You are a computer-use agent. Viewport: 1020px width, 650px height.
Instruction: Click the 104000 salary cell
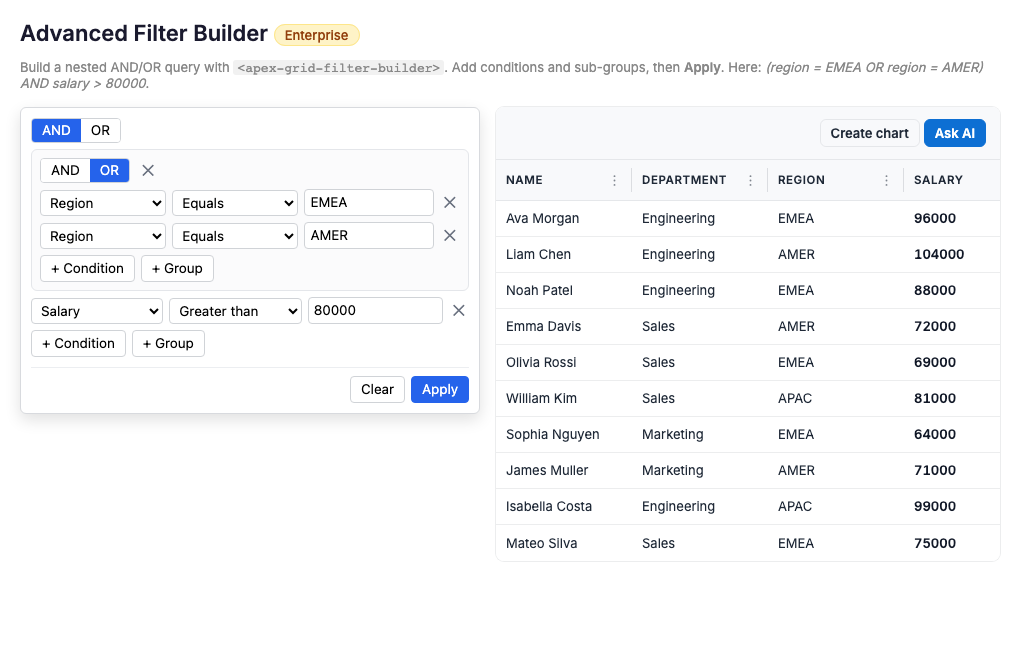tap(952, 254)
